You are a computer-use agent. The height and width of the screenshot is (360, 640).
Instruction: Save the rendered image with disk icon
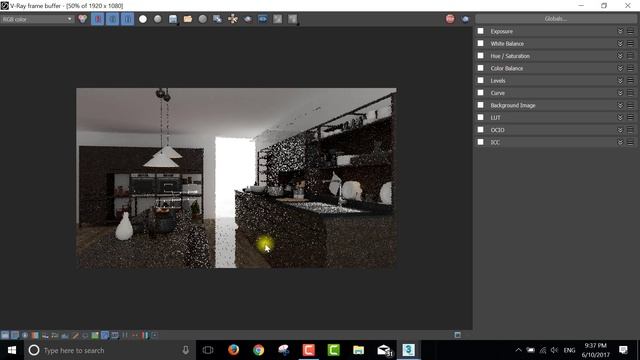click(173, 19)
